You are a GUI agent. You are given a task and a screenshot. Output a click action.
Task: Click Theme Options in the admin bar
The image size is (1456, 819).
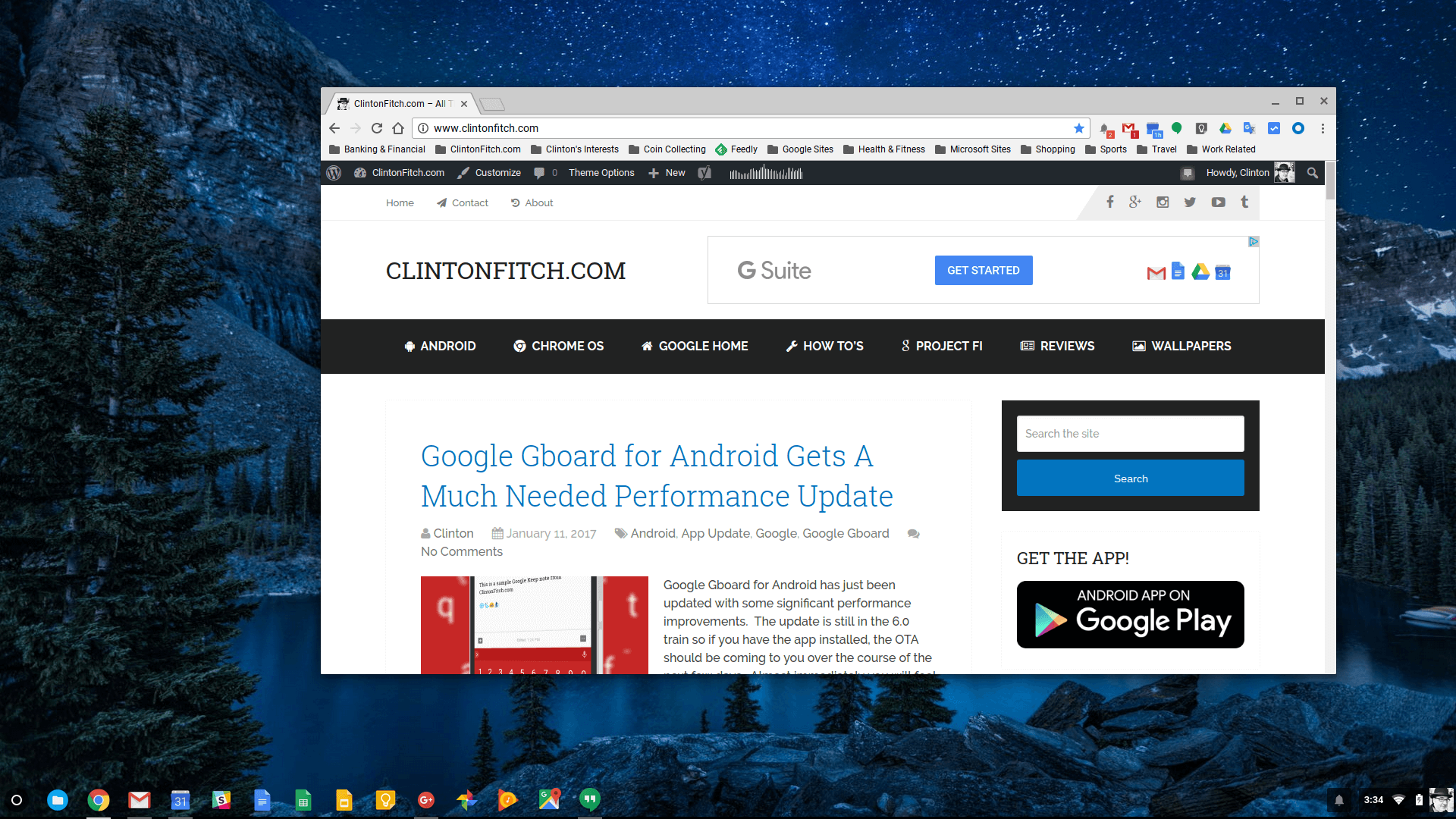(601, 173)
